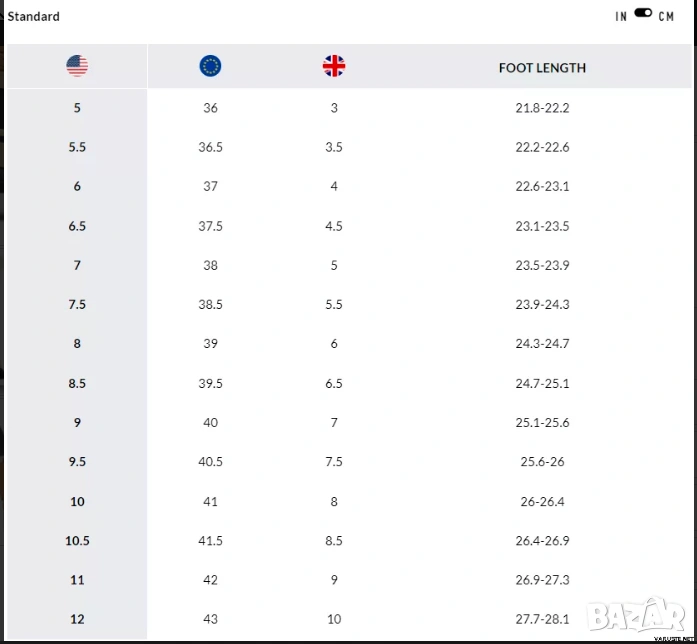
Task: Click EU size 36.5 cell
Action: tap(210, 147)
